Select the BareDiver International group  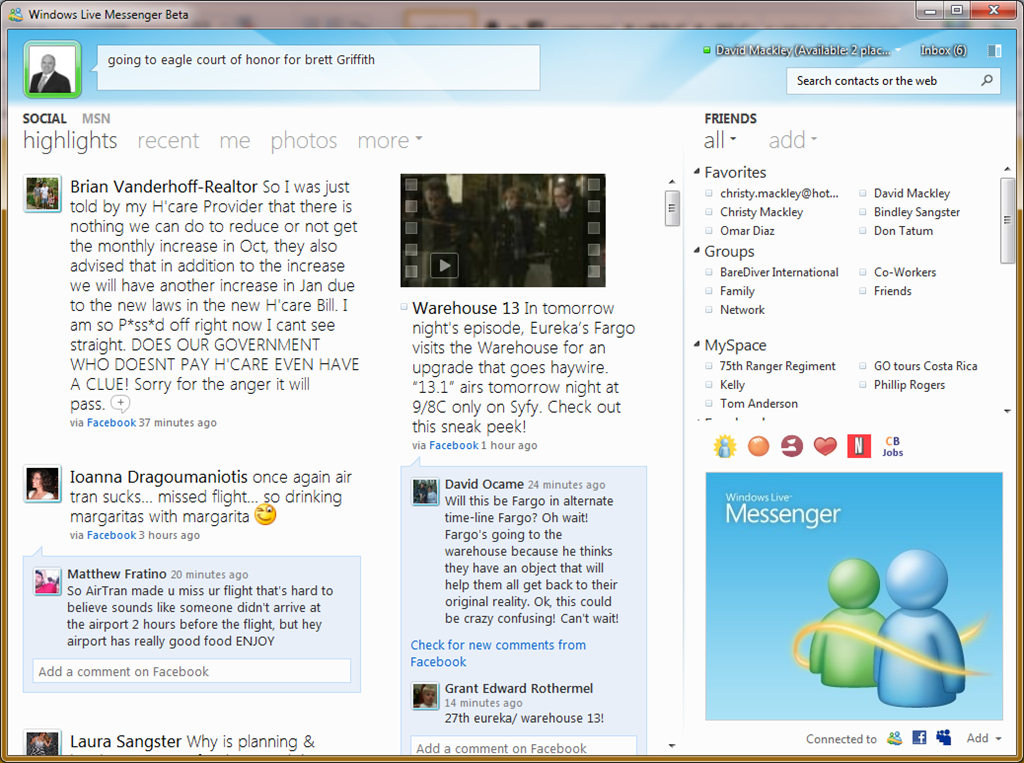point(779,272)
